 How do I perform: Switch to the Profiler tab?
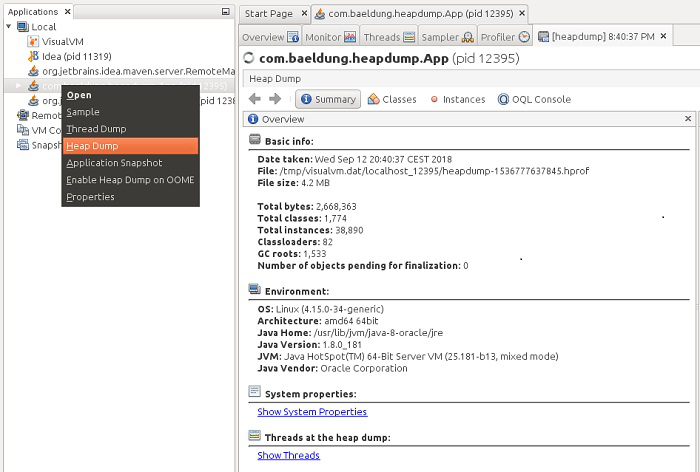tap(505, 37)
